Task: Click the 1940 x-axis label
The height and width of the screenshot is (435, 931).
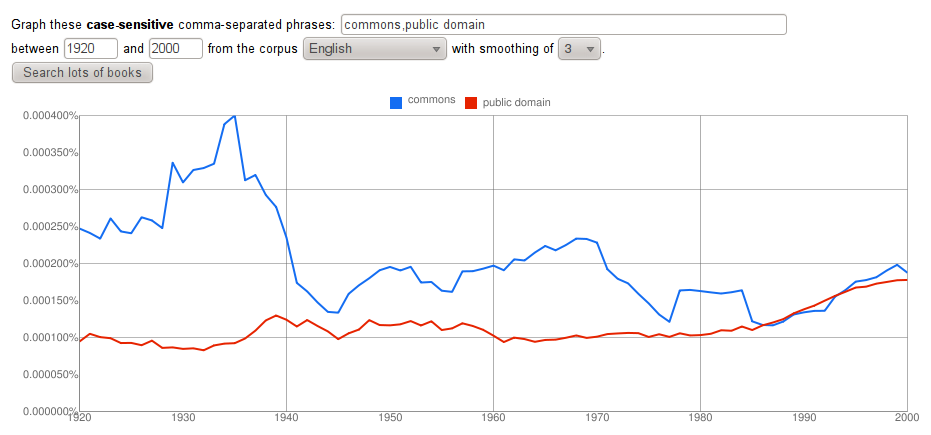Action: [286, 417]
